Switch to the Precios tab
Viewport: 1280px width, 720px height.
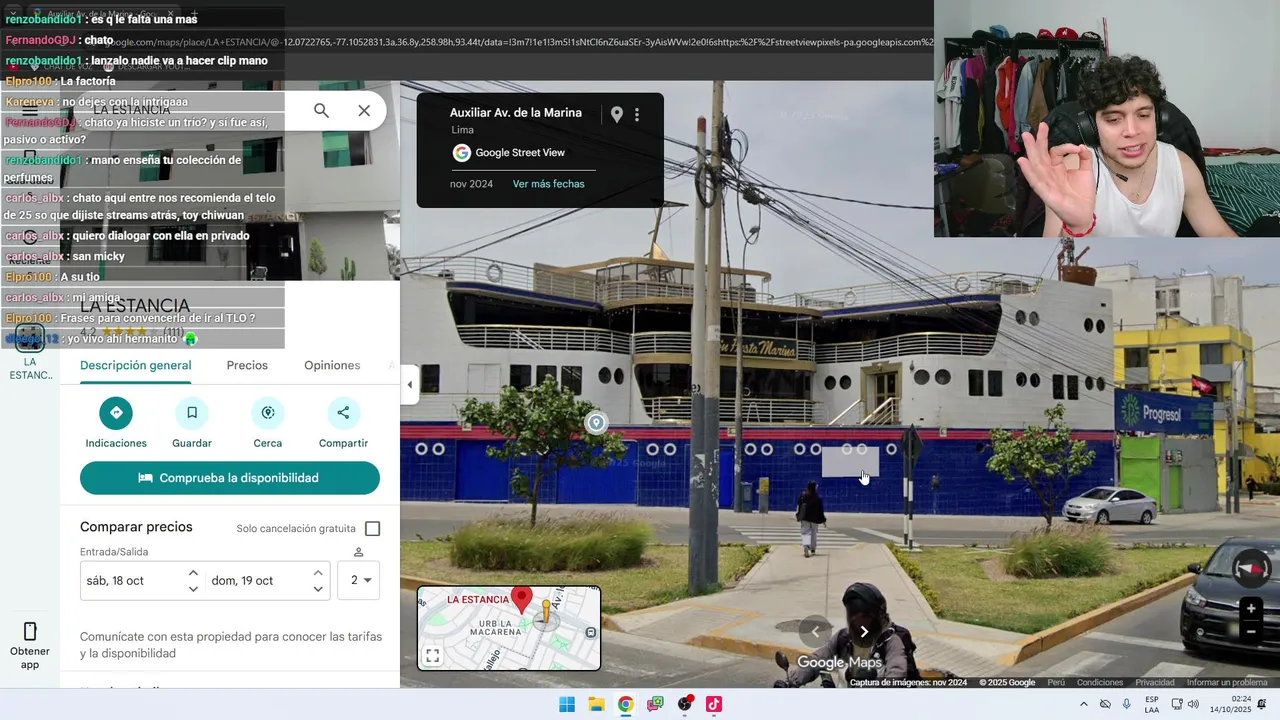247,366
